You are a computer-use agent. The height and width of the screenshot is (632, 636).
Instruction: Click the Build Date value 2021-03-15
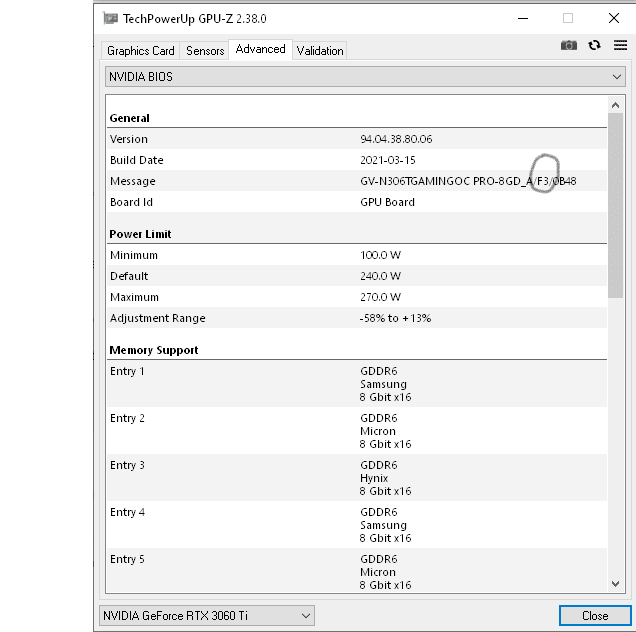coord(387,160)
